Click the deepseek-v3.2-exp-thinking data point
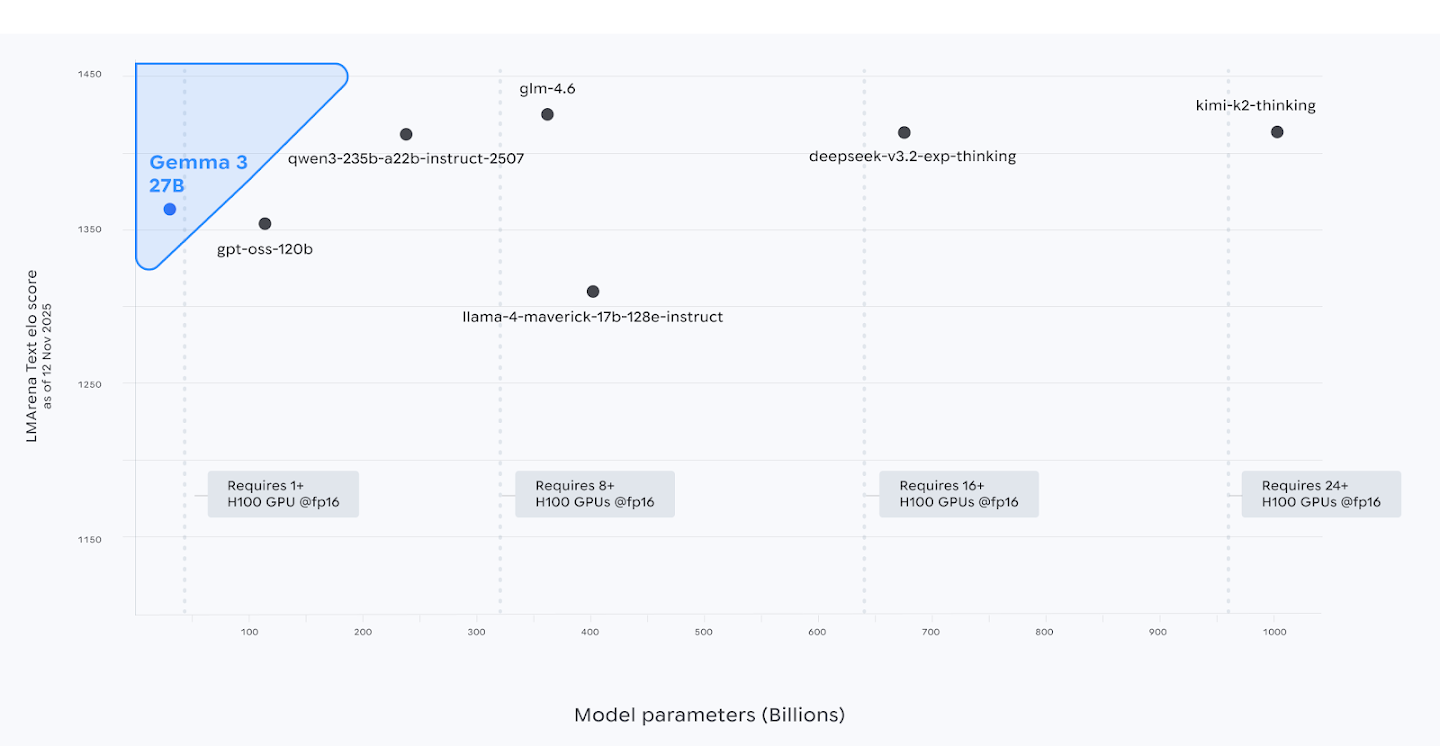Screen dimensions: 1440x746 point(904,132)
